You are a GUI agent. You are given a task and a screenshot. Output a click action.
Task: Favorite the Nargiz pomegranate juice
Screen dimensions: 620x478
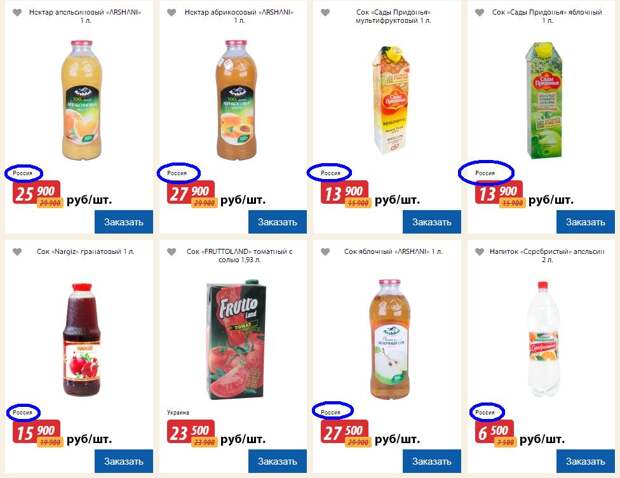(x=17, y=252)
